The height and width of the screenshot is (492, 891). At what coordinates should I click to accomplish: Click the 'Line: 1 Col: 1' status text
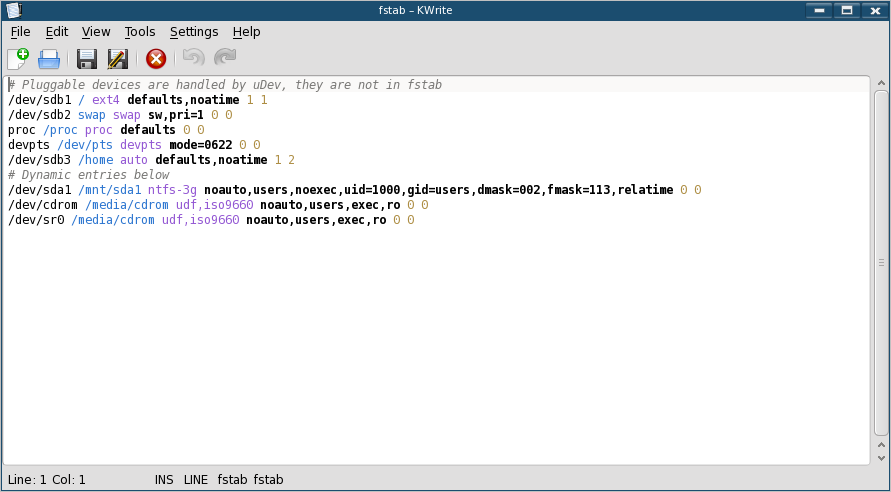[47, 480]
